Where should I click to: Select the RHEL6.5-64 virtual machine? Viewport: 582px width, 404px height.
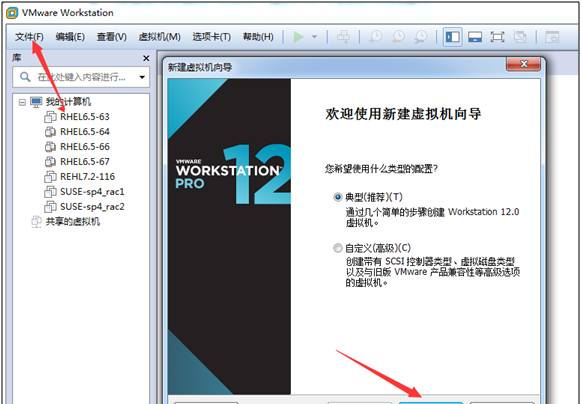85,132
